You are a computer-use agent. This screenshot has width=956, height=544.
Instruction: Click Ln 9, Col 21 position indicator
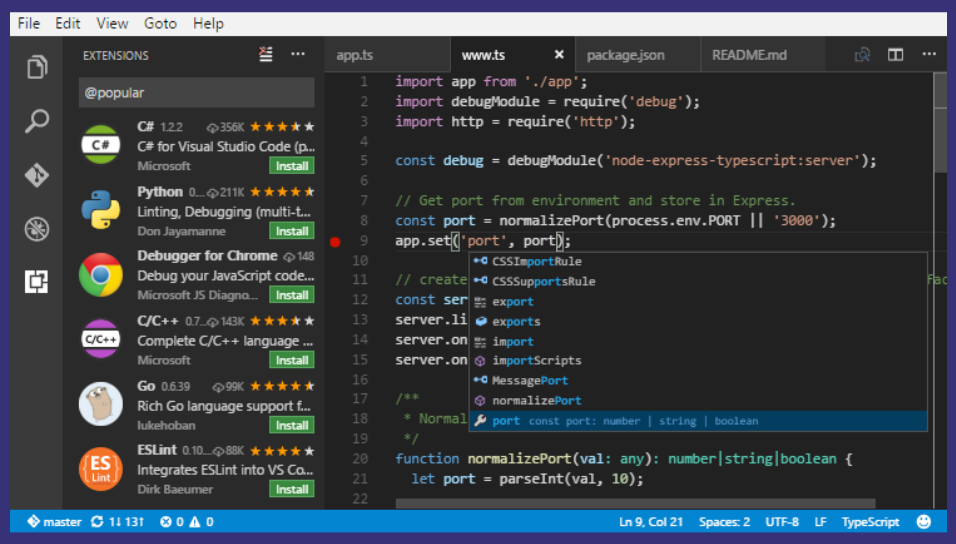click(x=651, y=521)
